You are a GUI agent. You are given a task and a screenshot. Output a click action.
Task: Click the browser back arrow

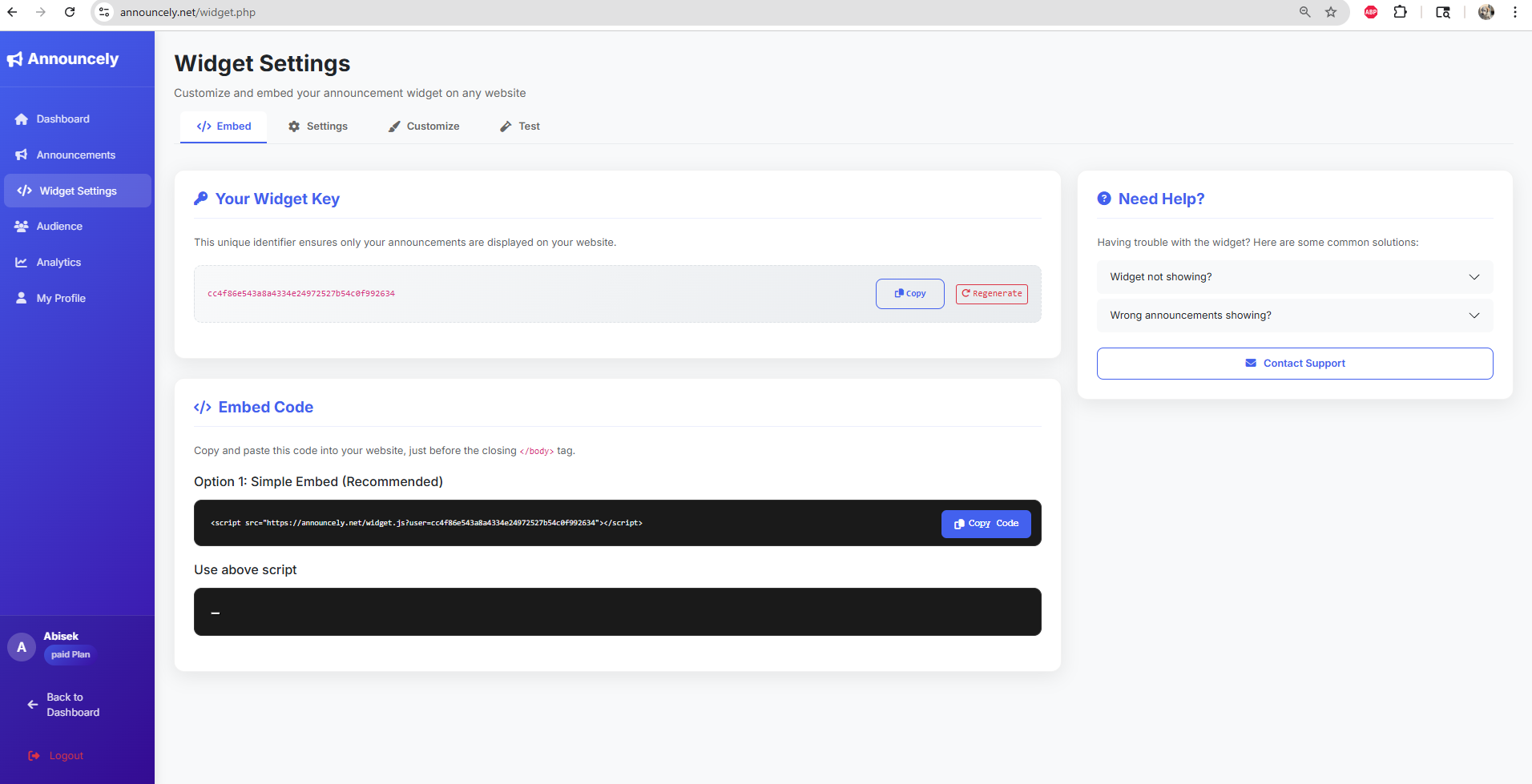point(12,12)
